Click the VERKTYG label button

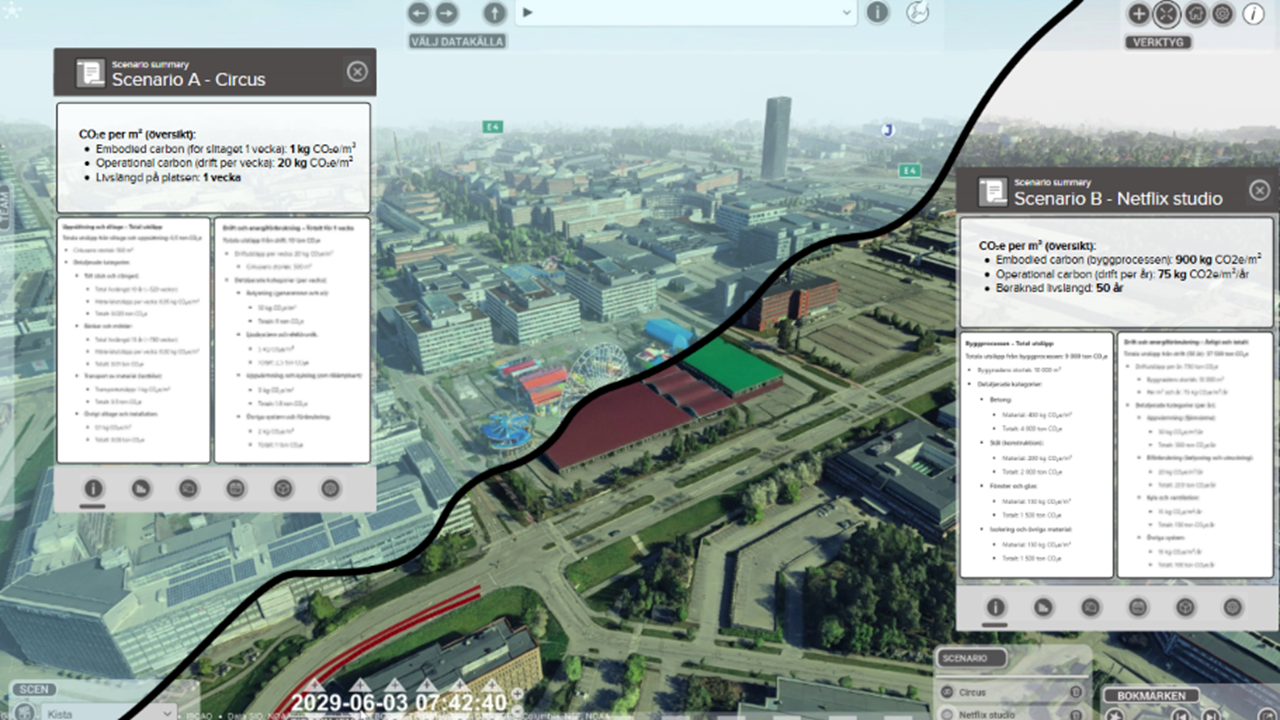point(1158,43)
